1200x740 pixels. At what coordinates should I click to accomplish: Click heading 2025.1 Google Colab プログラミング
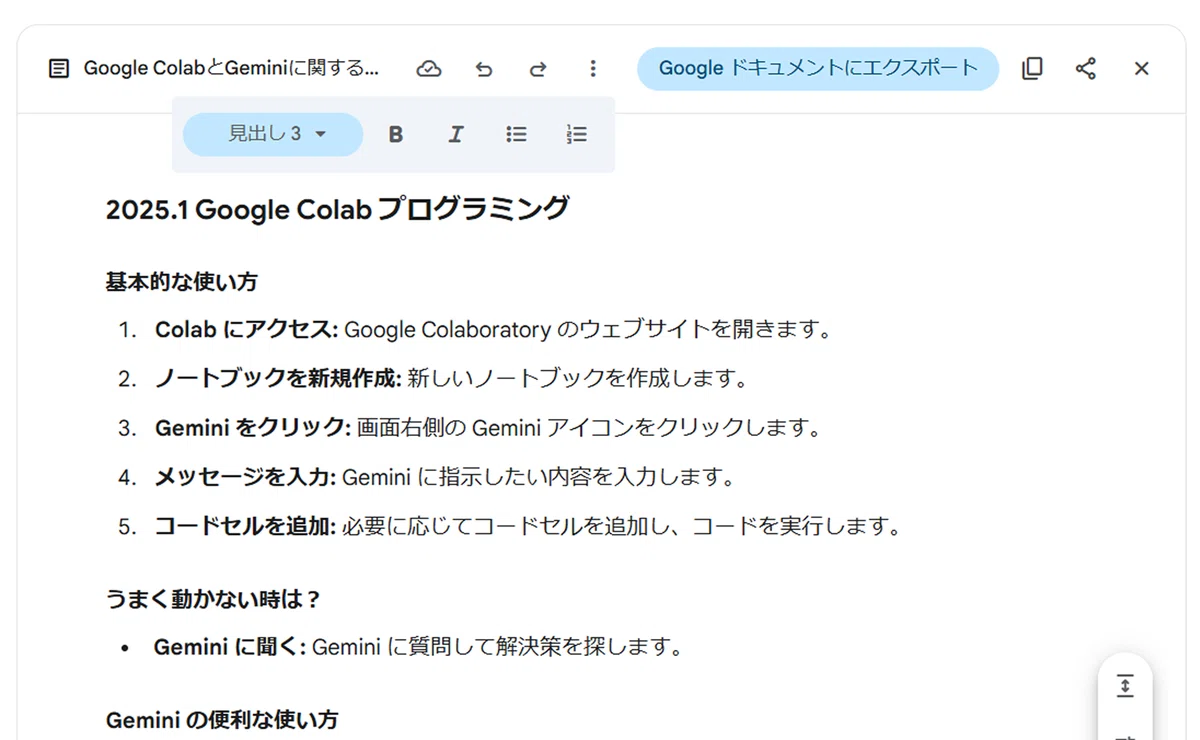tap(338, 210)
